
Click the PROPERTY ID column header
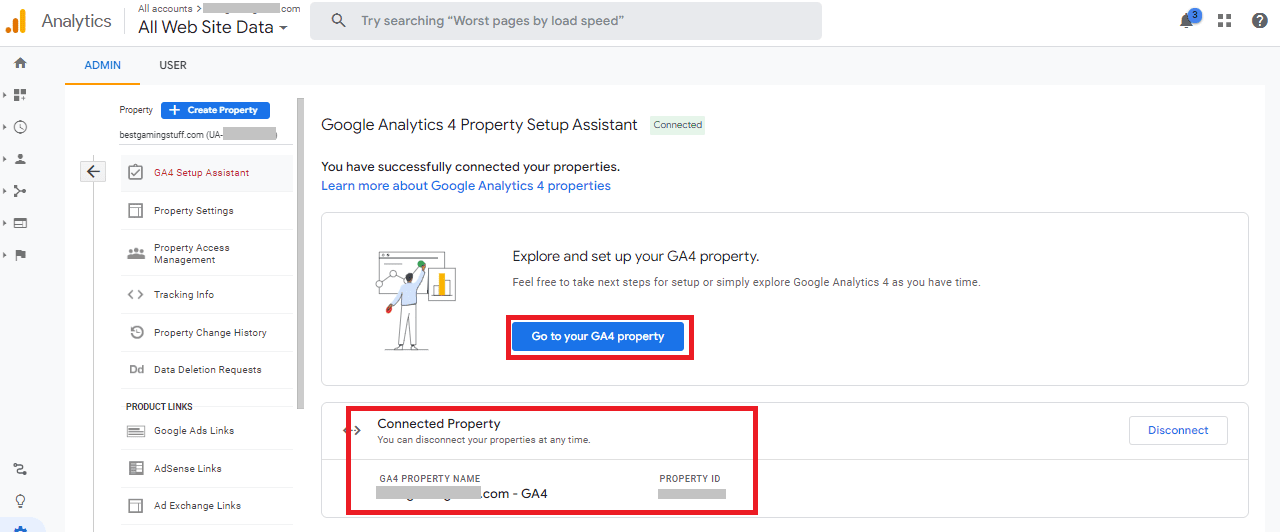690,479
